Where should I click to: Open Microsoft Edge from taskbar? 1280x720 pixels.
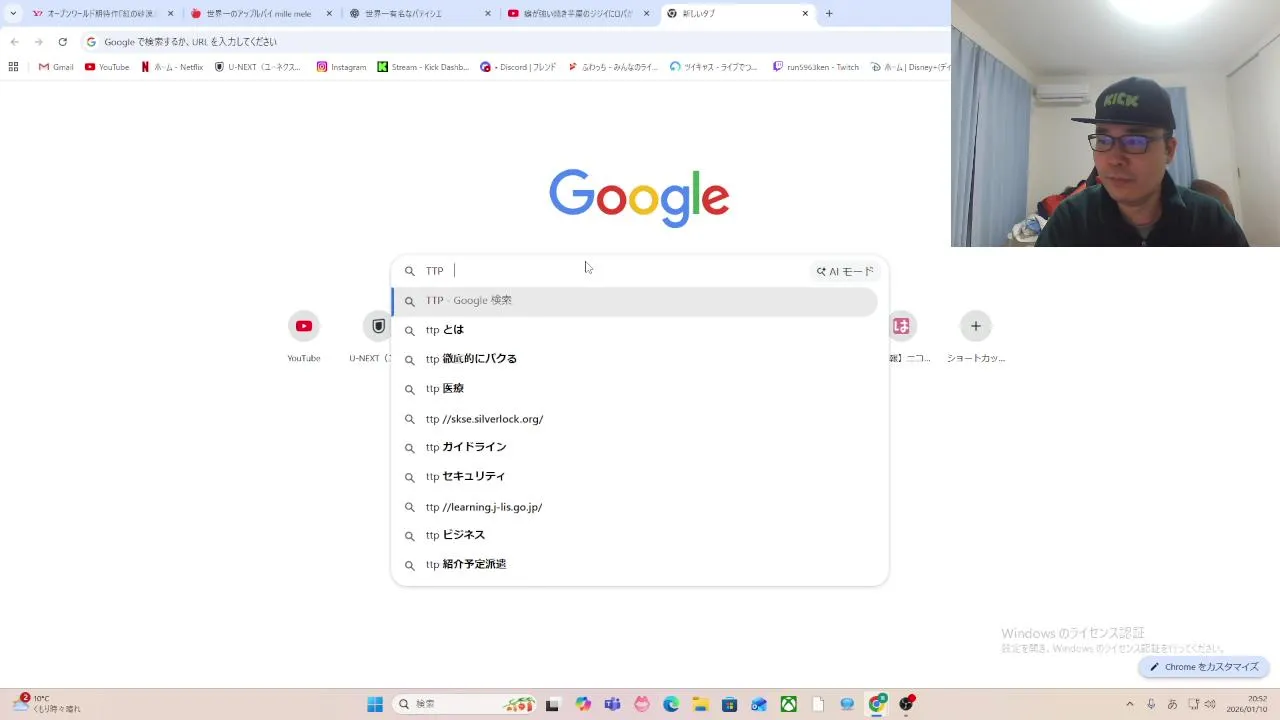(671, 704)
